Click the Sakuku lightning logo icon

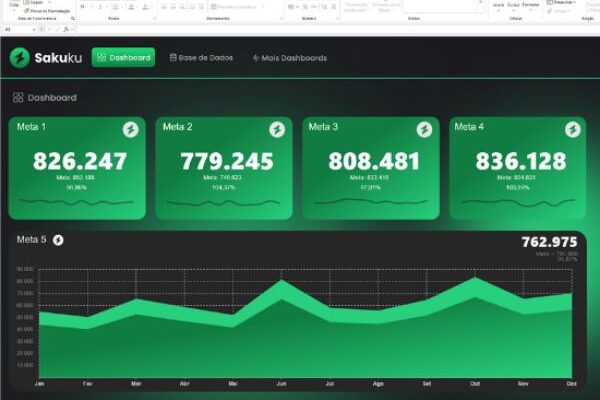click(20, 58)
